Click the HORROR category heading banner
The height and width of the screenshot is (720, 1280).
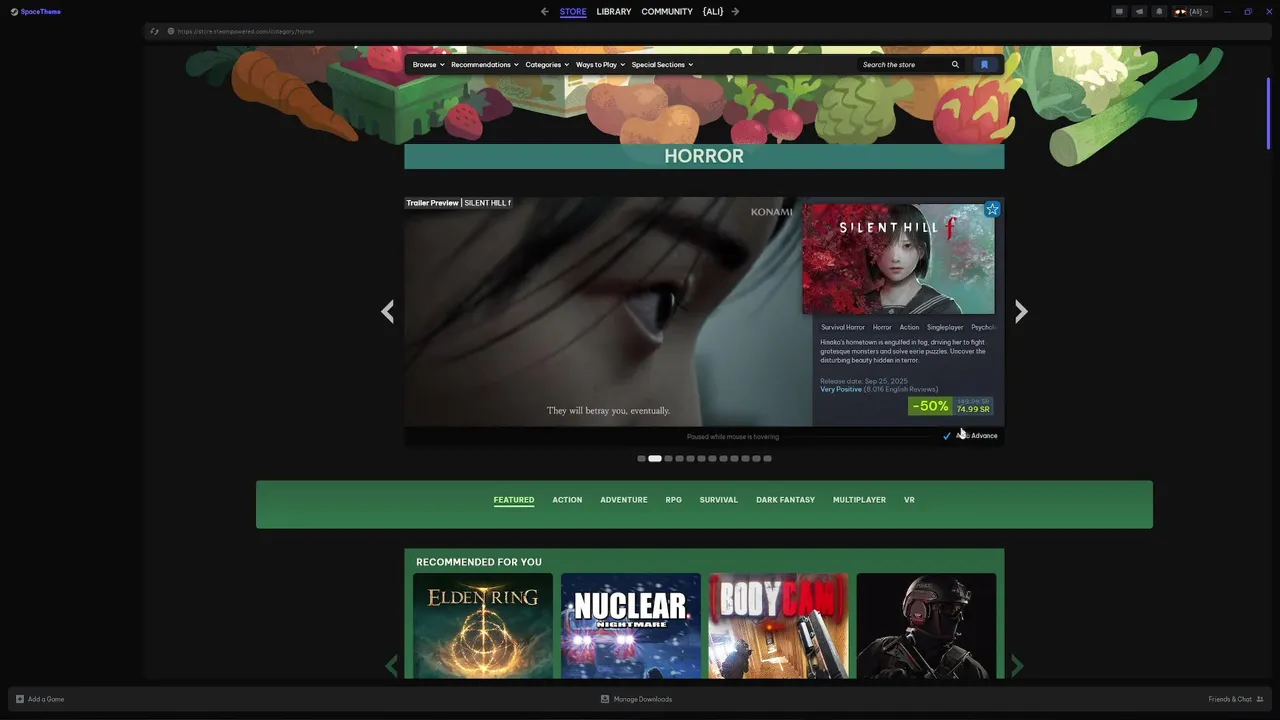coord(704,156)
